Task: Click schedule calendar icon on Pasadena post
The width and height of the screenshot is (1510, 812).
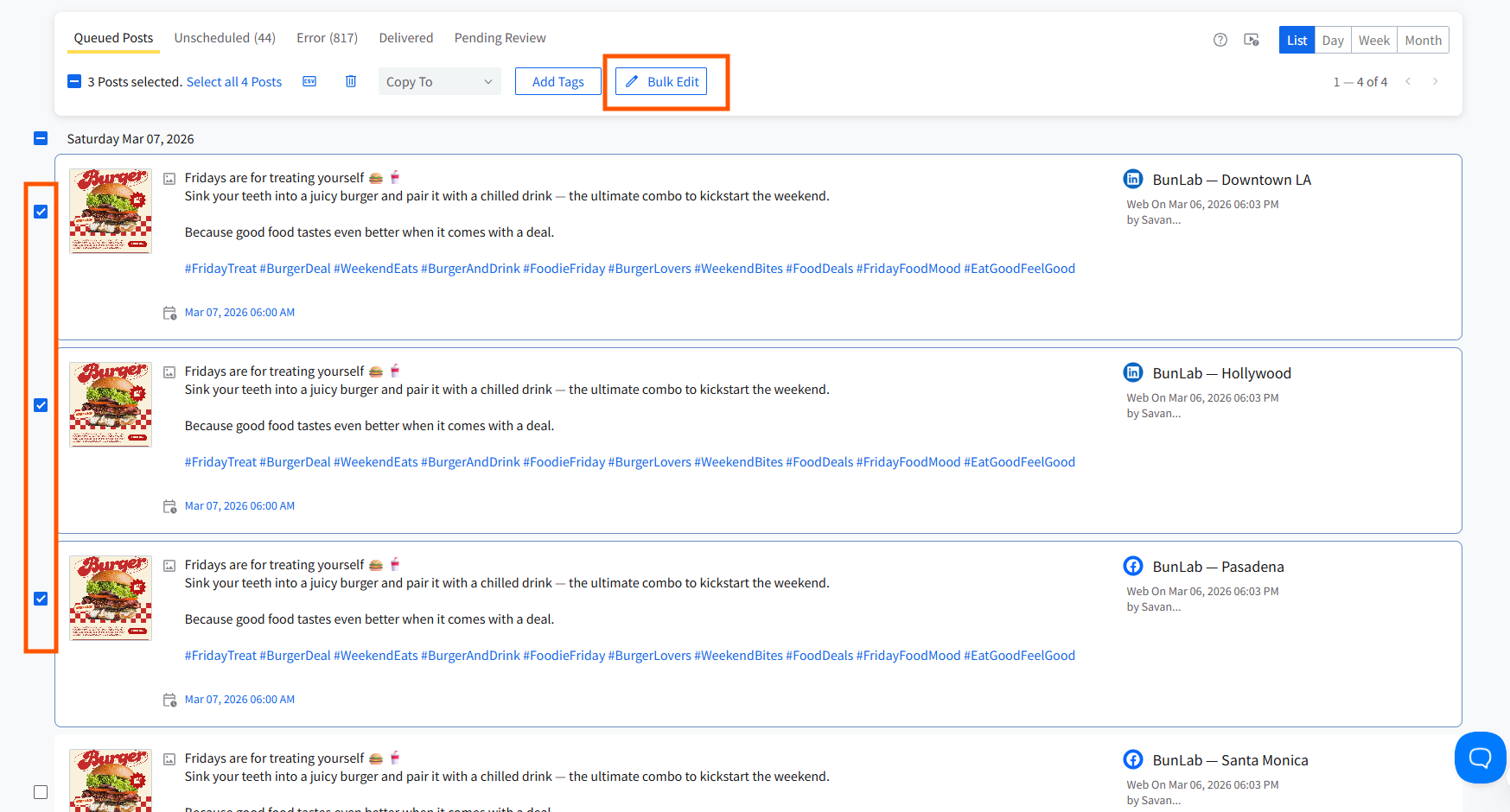Action: (x=170, y=700)
